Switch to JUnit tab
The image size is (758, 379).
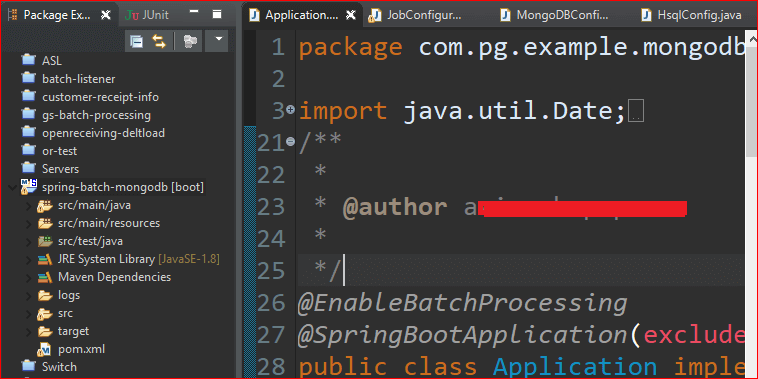pos(147,15)
